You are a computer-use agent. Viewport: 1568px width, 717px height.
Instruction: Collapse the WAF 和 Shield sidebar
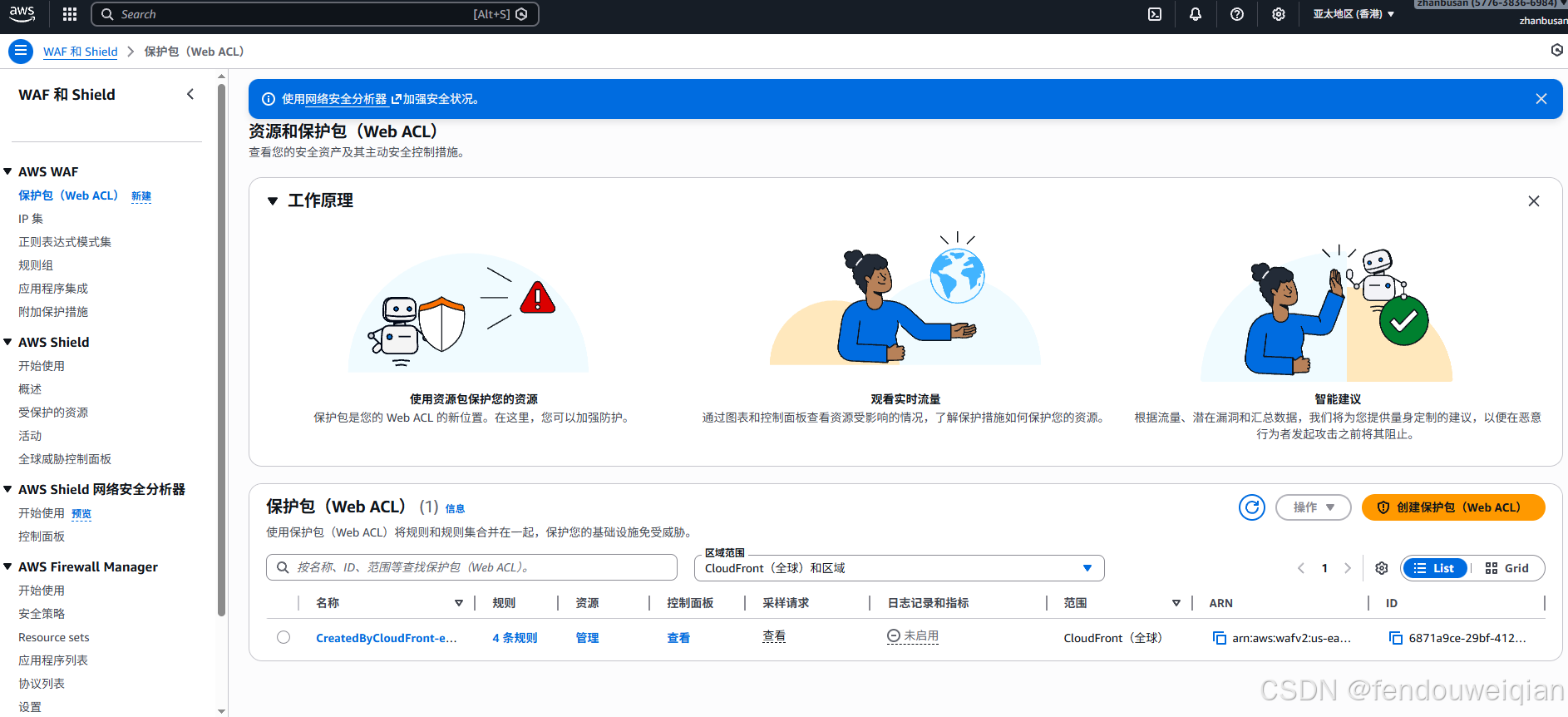click(190, 94)
